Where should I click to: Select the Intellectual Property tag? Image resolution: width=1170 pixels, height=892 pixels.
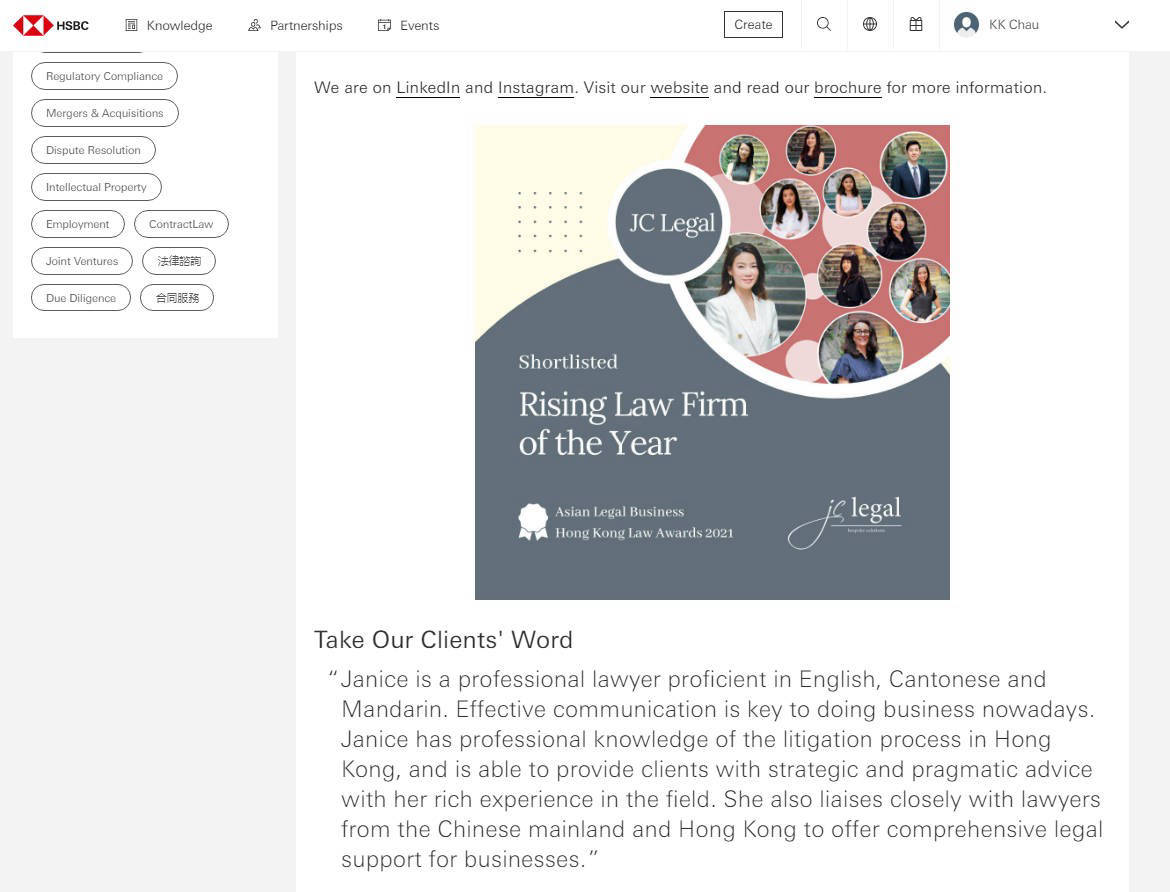point(96,187)
